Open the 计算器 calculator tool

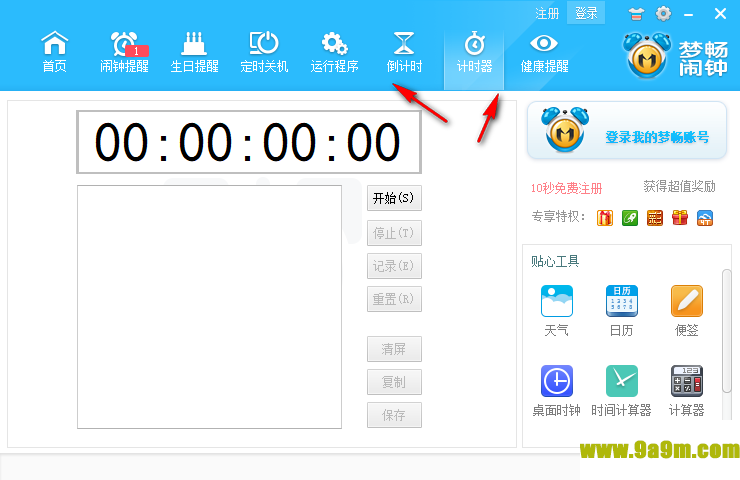687,390
